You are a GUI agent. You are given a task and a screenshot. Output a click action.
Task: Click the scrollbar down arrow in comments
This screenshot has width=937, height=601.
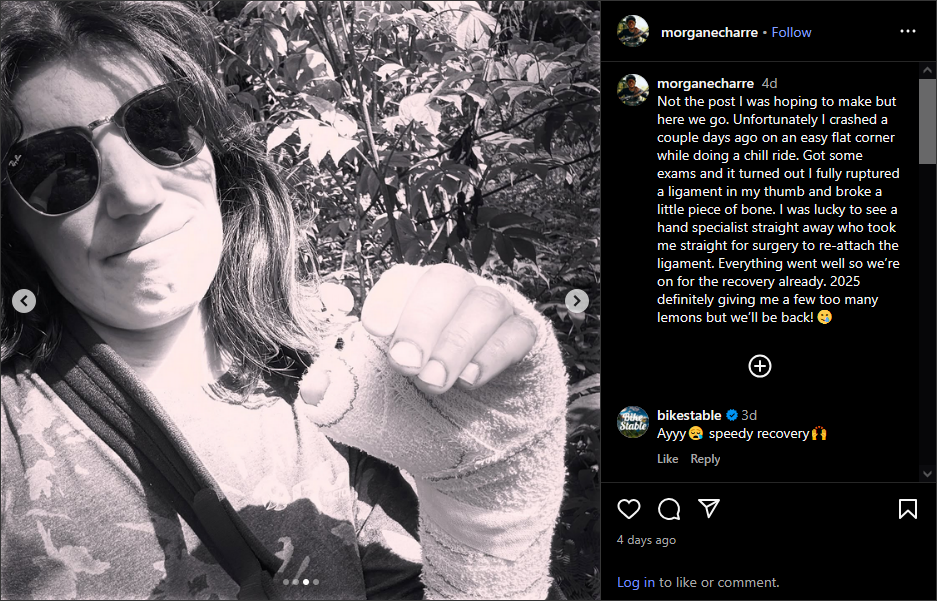tap(927, 474)
